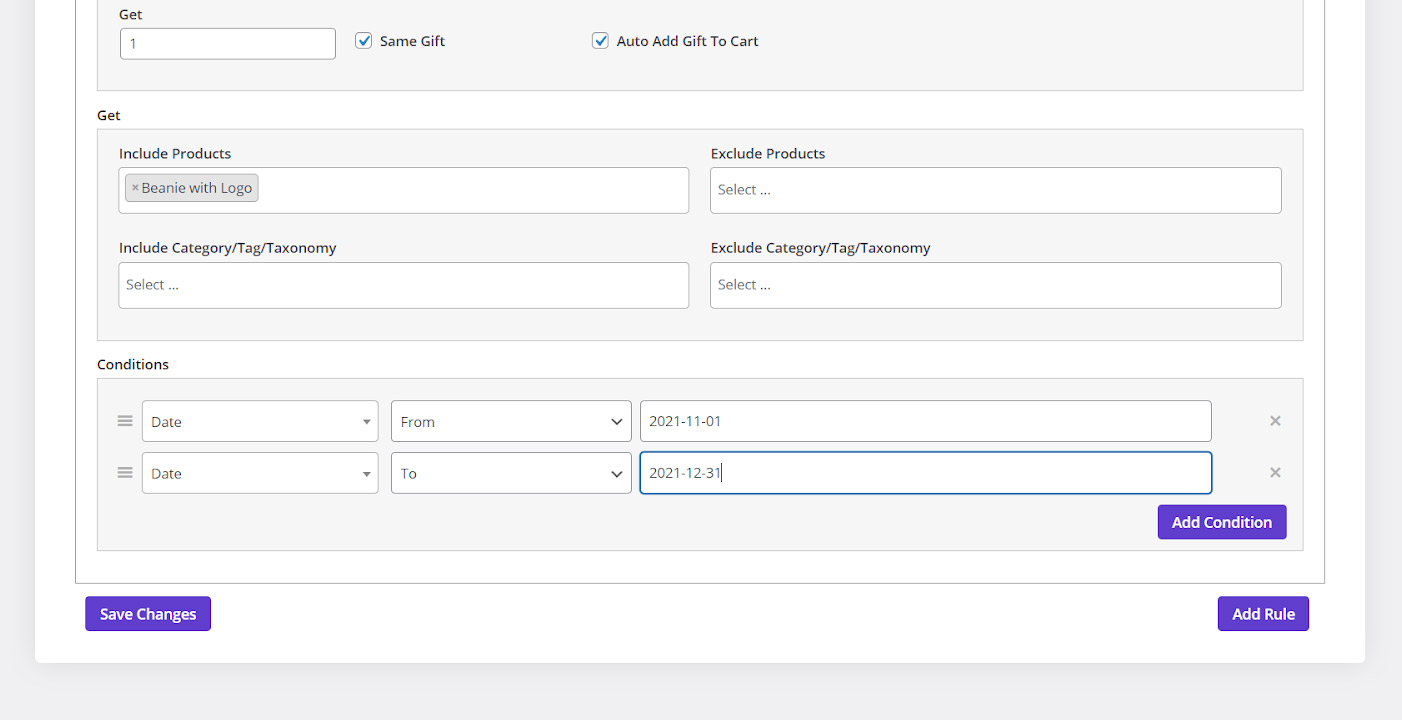
Task: Click the Exclude Category/Tag/Taxonomy label
Action: click(x=821, y=248)
